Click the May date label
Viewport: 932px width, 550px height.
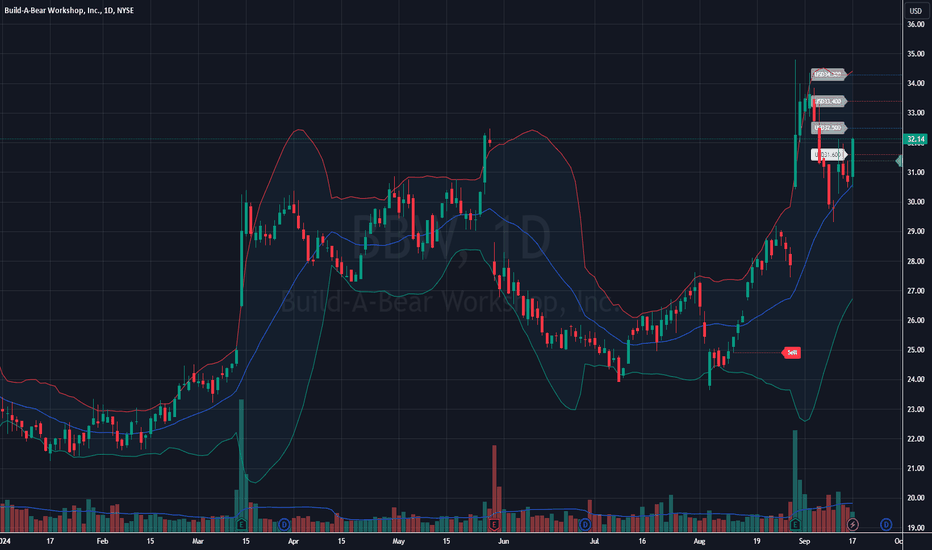399,541
